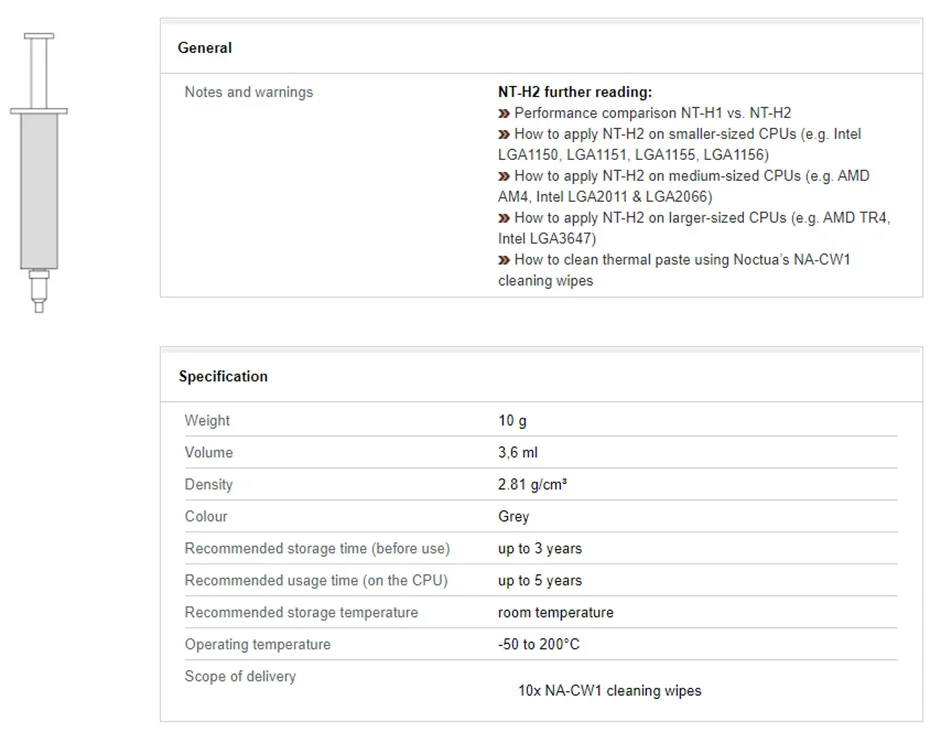This screenshot has width=930, height=732.
Task: Click the up to 3 years storage value
Action: [x=540, y=549]
